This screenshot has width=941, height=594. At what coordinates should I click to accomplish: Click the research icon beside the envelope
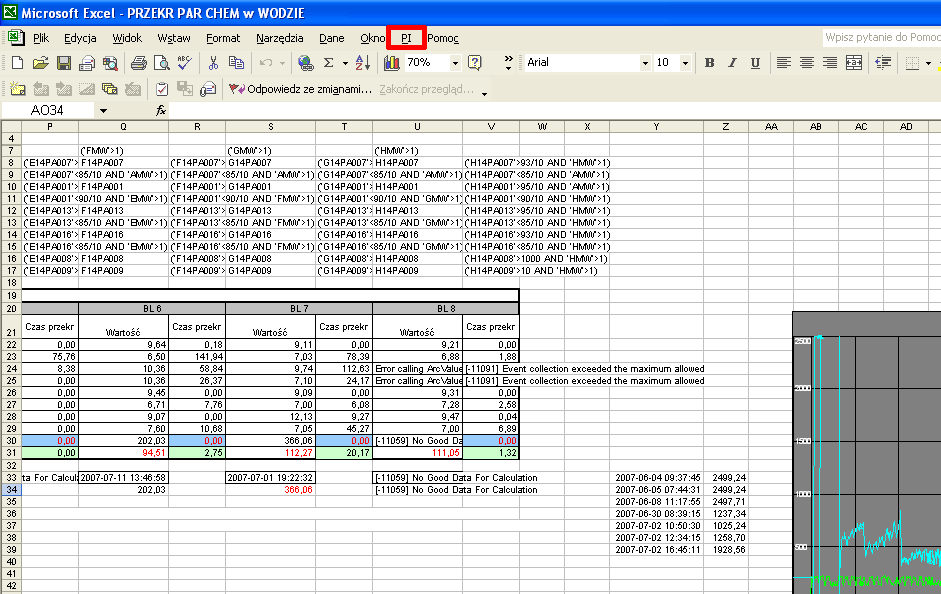click(x=110, y=62)
